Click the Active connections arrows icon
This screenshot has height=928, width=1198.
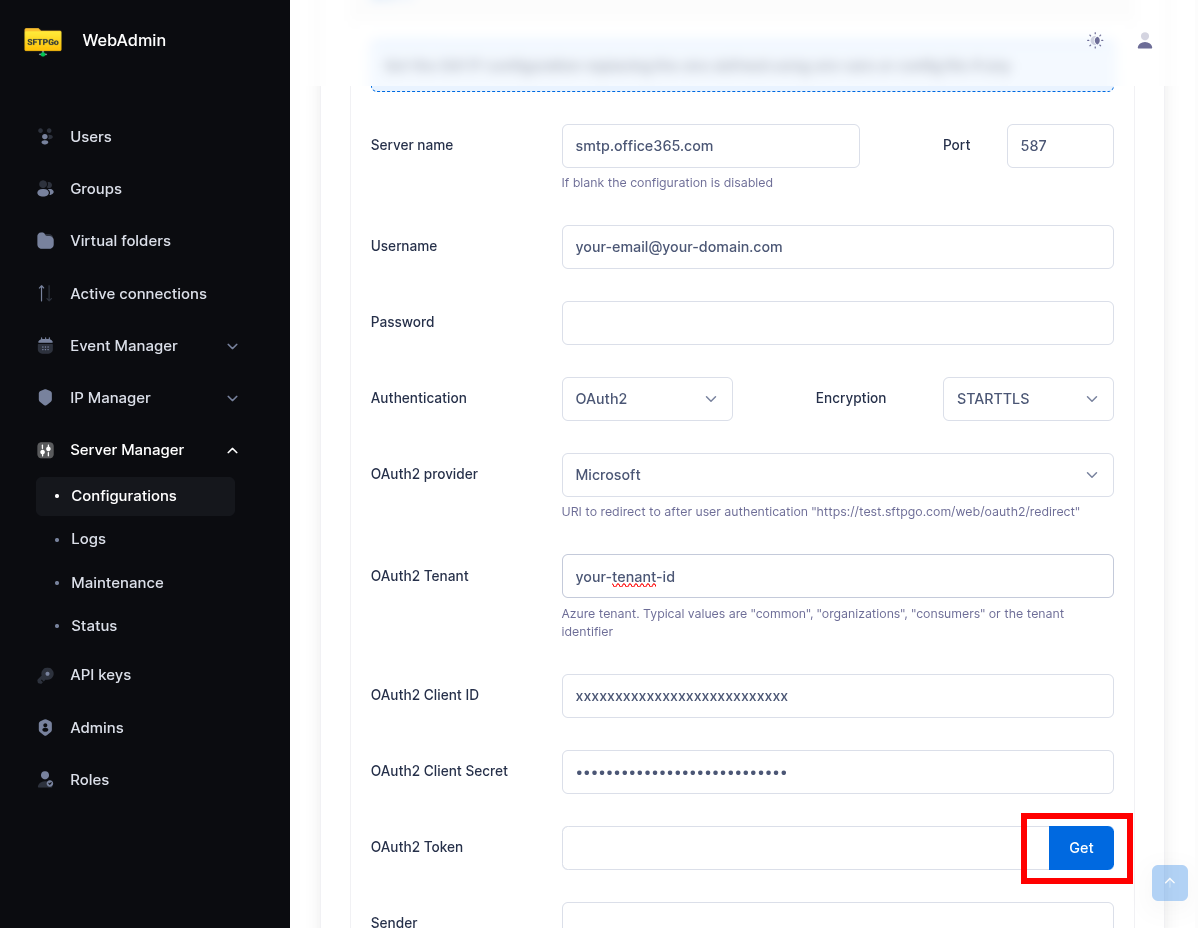(x=45, y=293)
